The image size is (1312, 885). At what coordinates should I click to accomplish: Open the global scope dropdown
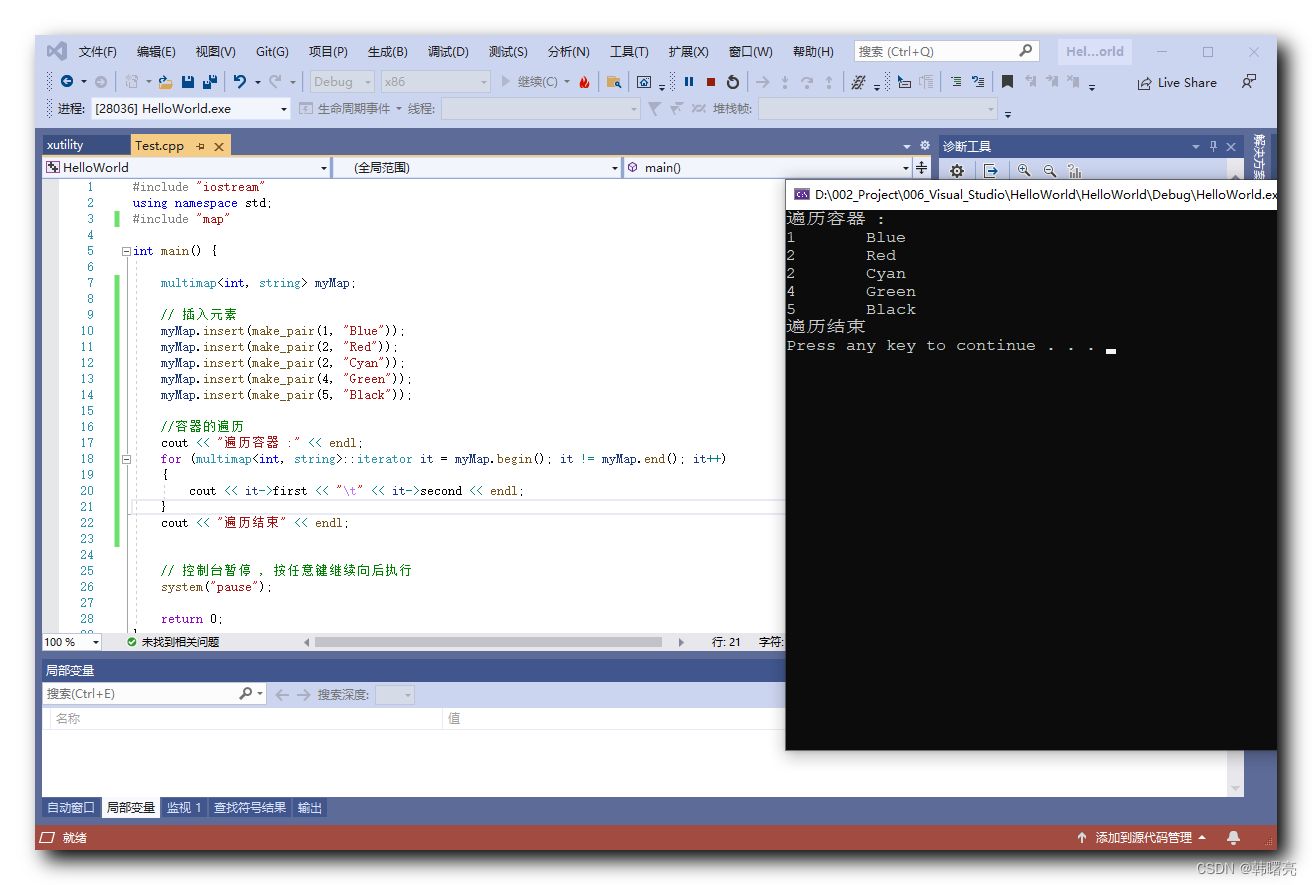(477, 168)
